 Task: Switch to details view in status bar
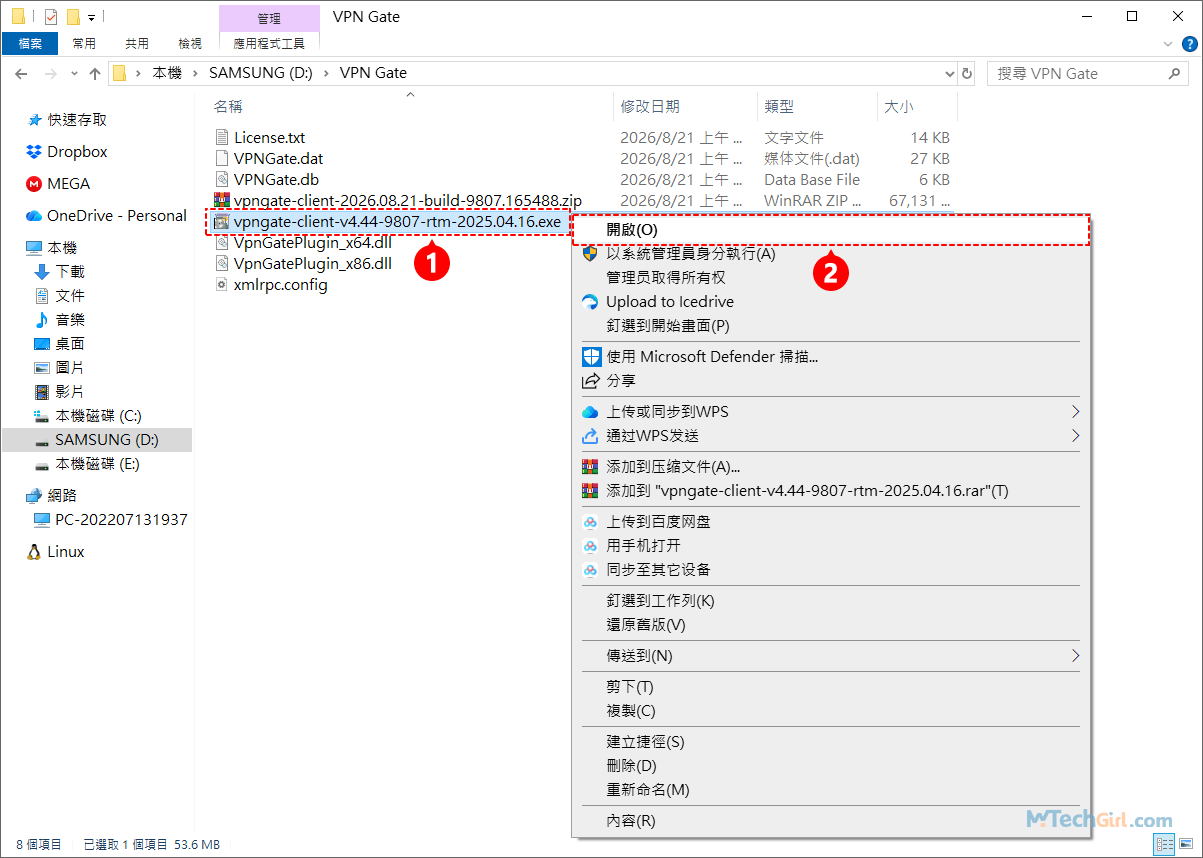pos(1164,845)
